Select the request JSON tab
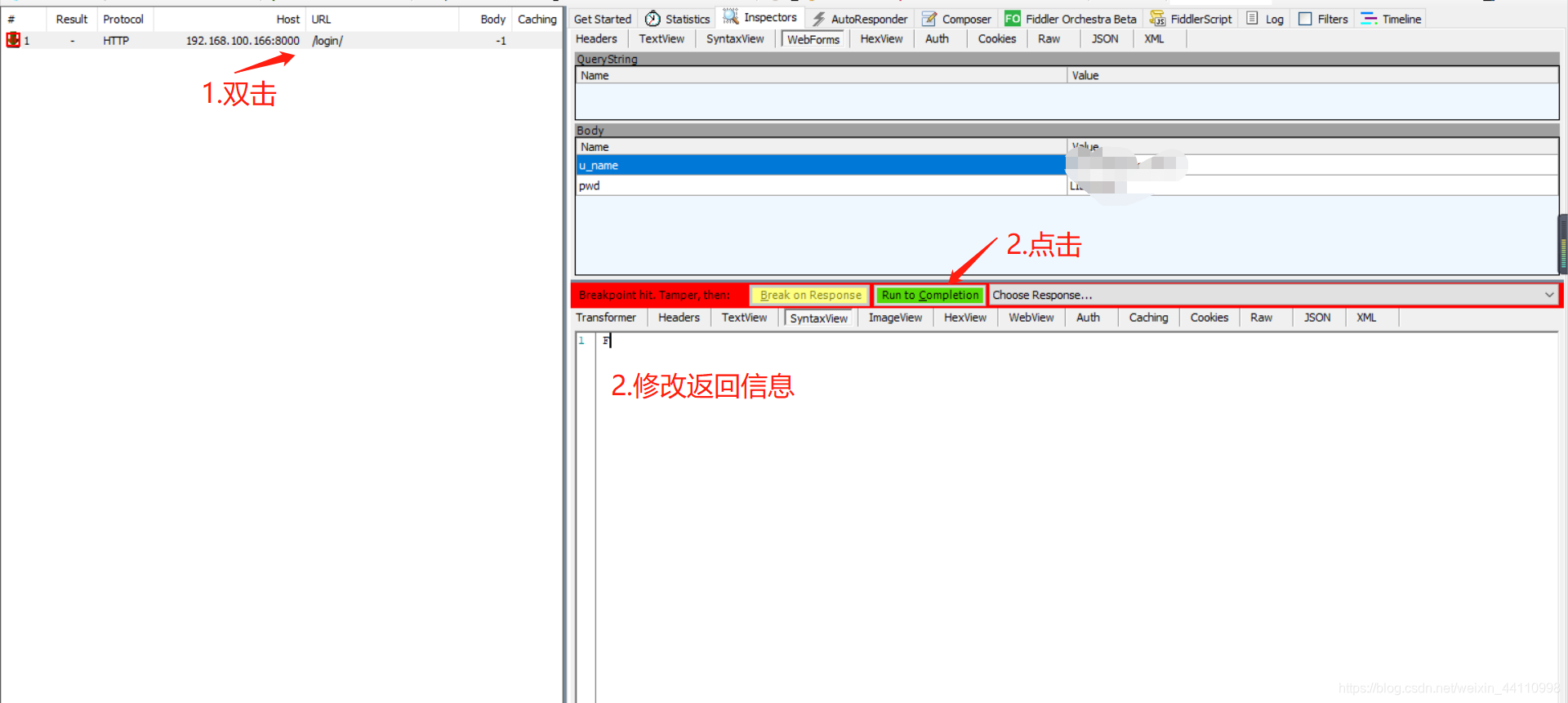 click(1105, 38)
